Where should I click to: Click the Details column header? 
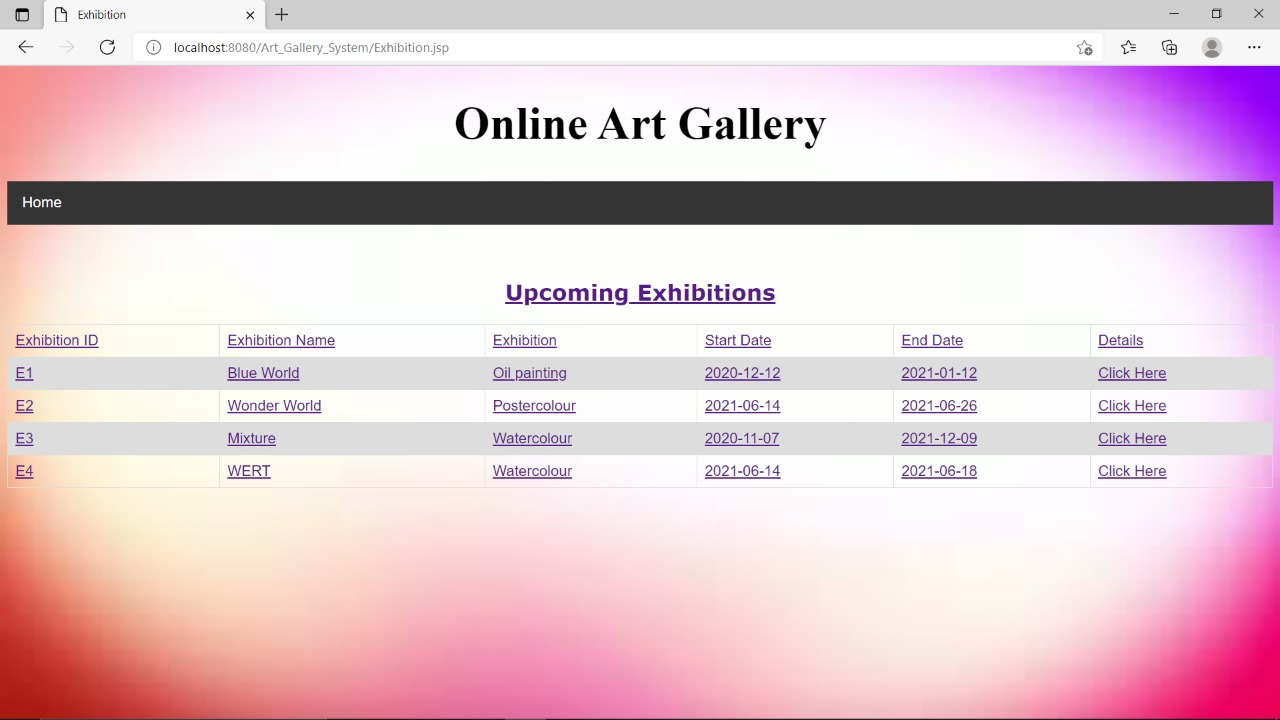pos(1120,340)
